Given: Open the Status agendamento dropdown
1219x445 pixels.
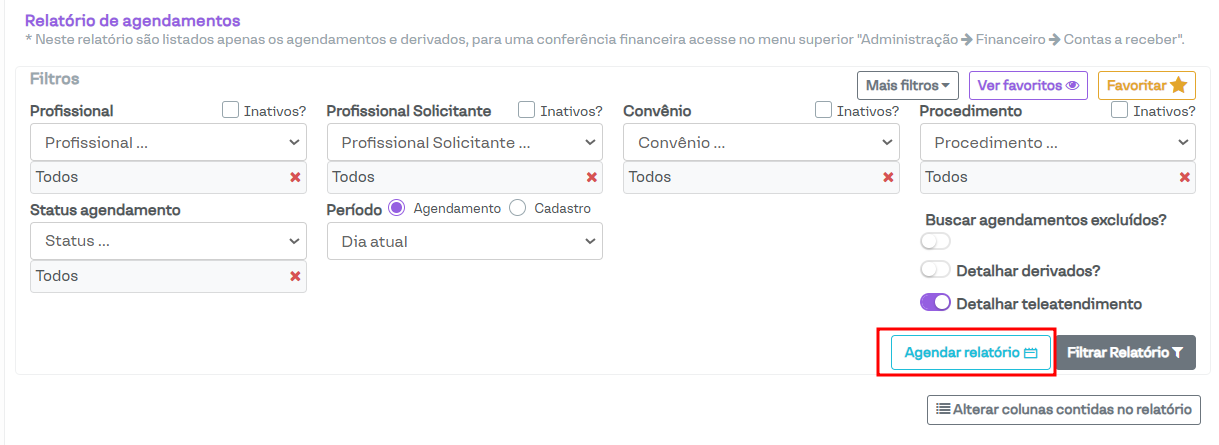Looking at the screenshot, I should [x=168, y=241].
